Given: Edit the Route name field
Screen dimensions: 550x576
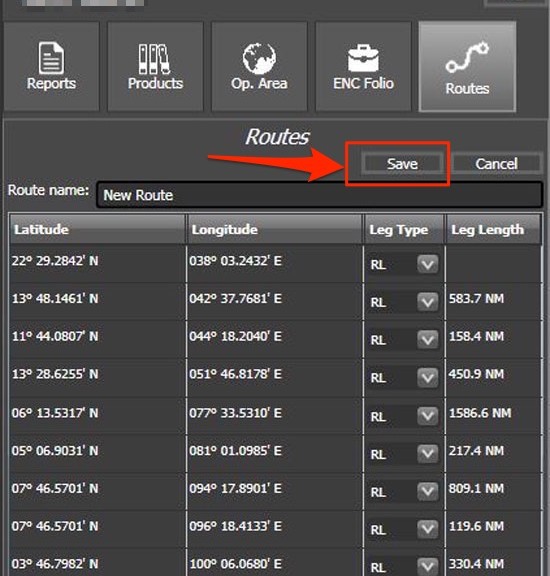Looking at the screenshot, I should [320, 195].
